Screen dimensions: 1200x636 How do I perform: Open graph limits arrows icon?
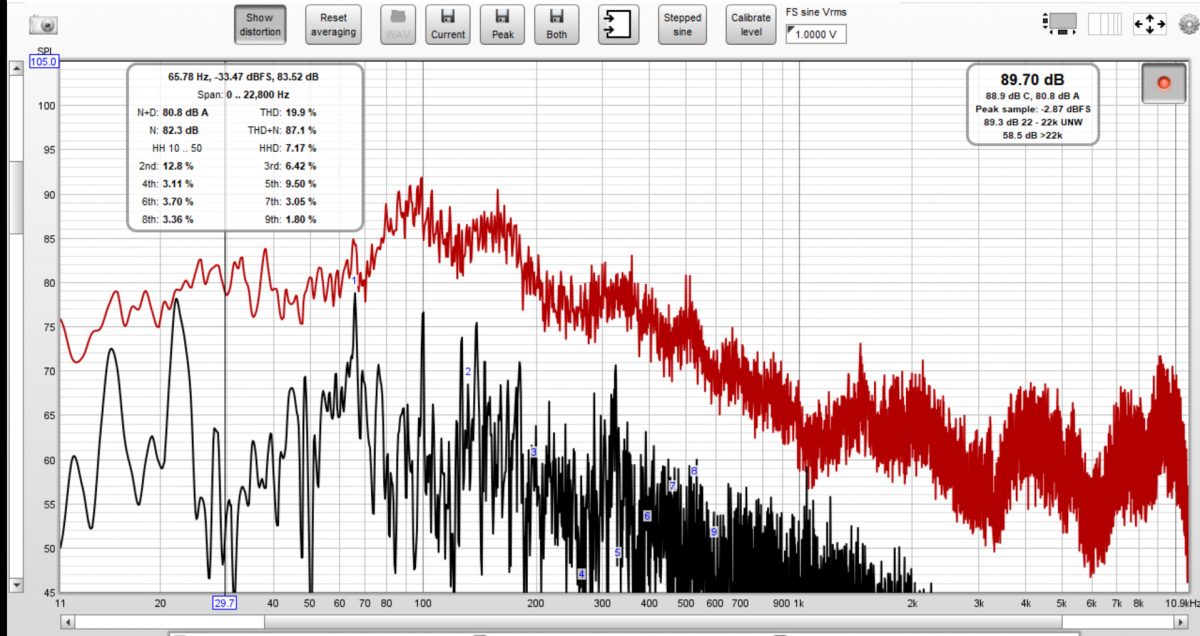pos(1149,23)
